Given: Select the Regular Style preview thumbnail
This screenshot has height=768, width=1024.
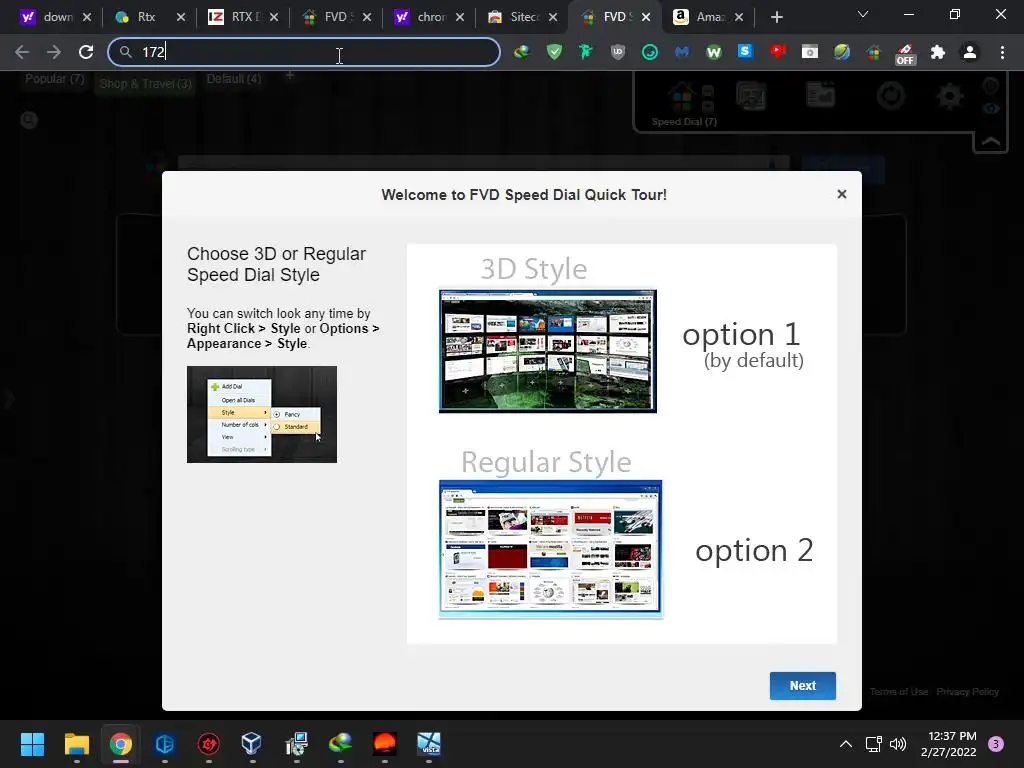Looking at the screenshot, I should [x=551, y=549].
